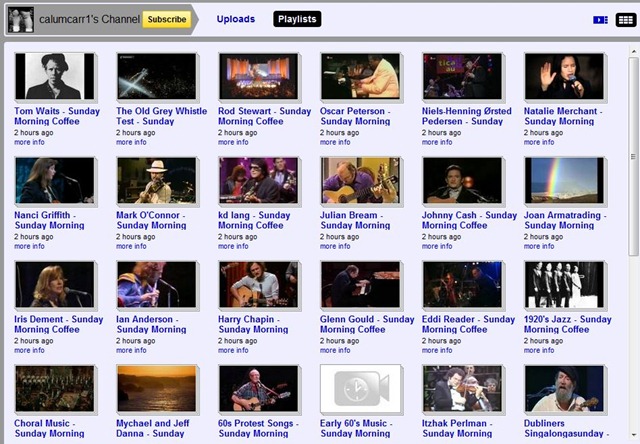640x444 pixels.
Task: Click the scroll up arrow
Action: (x=633, y=51)
